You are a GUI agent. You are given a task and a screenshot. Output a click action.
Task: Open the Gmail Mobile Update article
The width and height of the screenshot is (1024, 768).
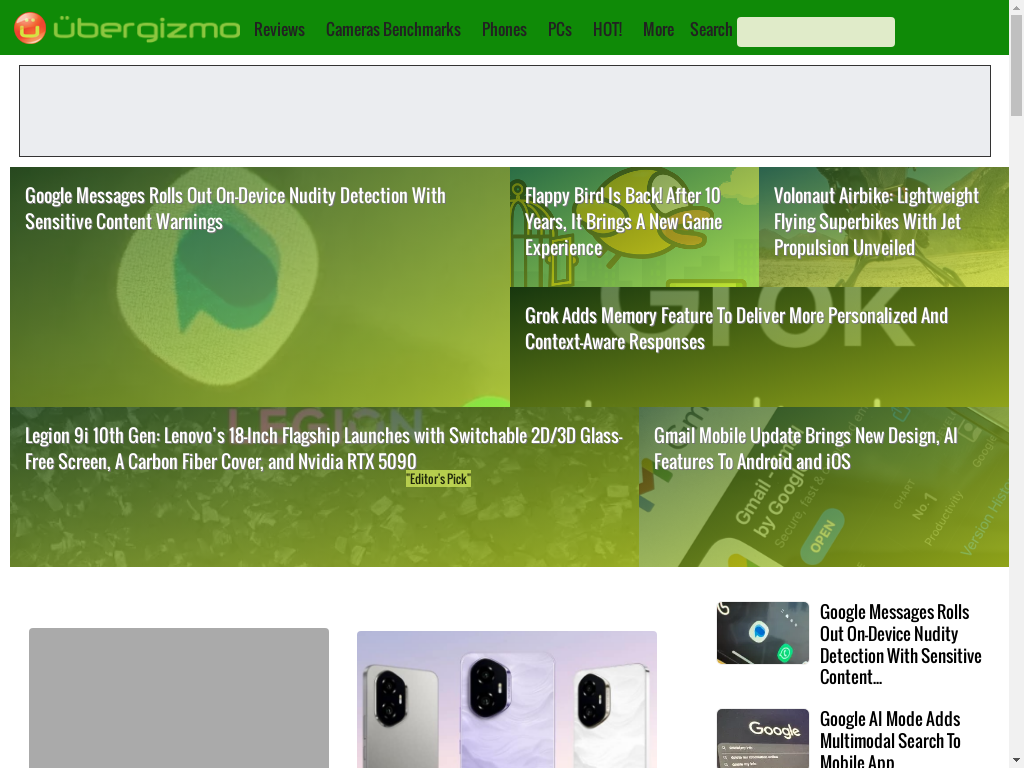pyautogui.click(x=805, y=449)
